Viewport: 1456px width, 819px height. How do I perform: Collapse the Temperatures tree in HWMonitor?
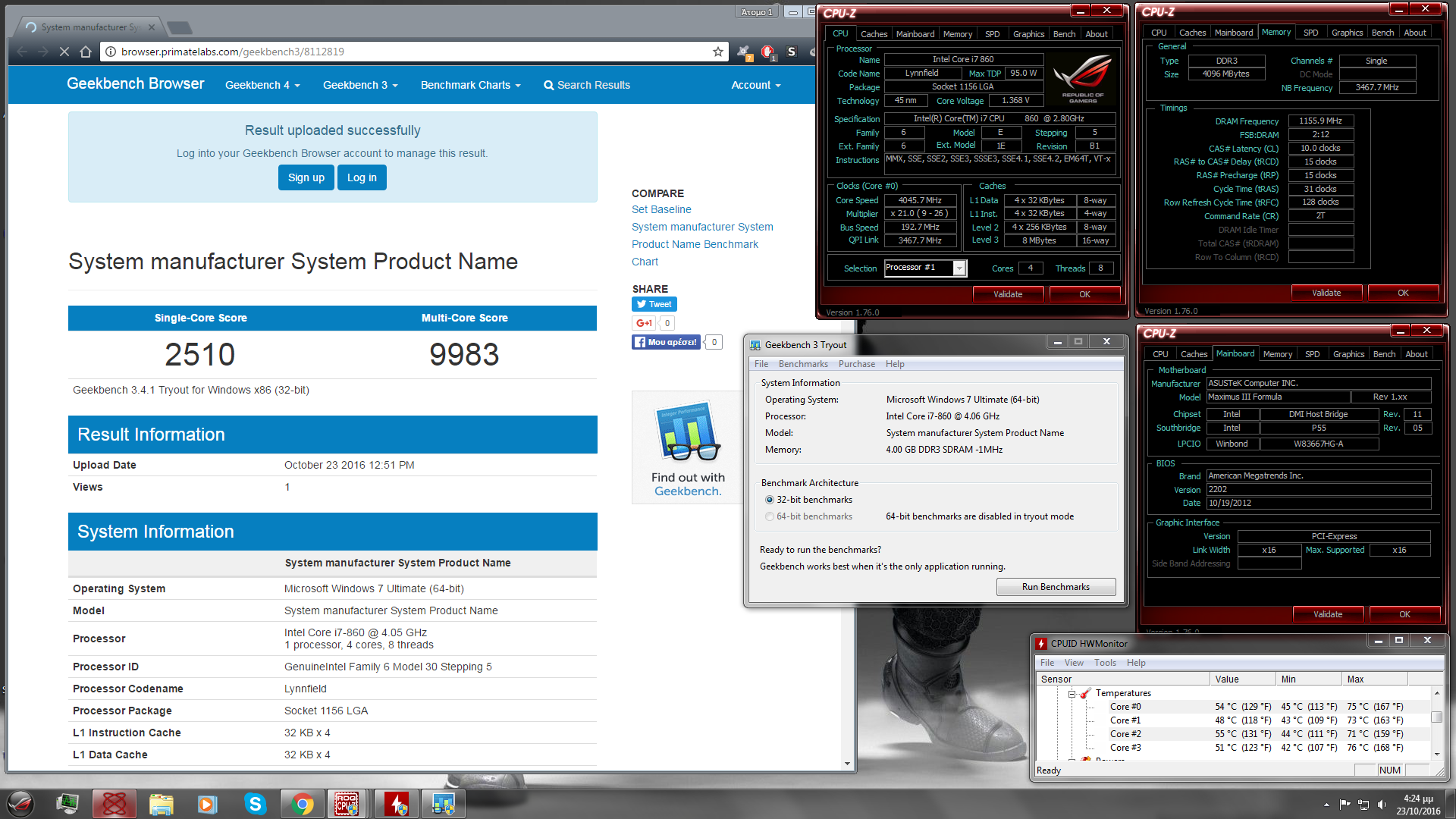pyautogui.click(x=1072, y=693)
